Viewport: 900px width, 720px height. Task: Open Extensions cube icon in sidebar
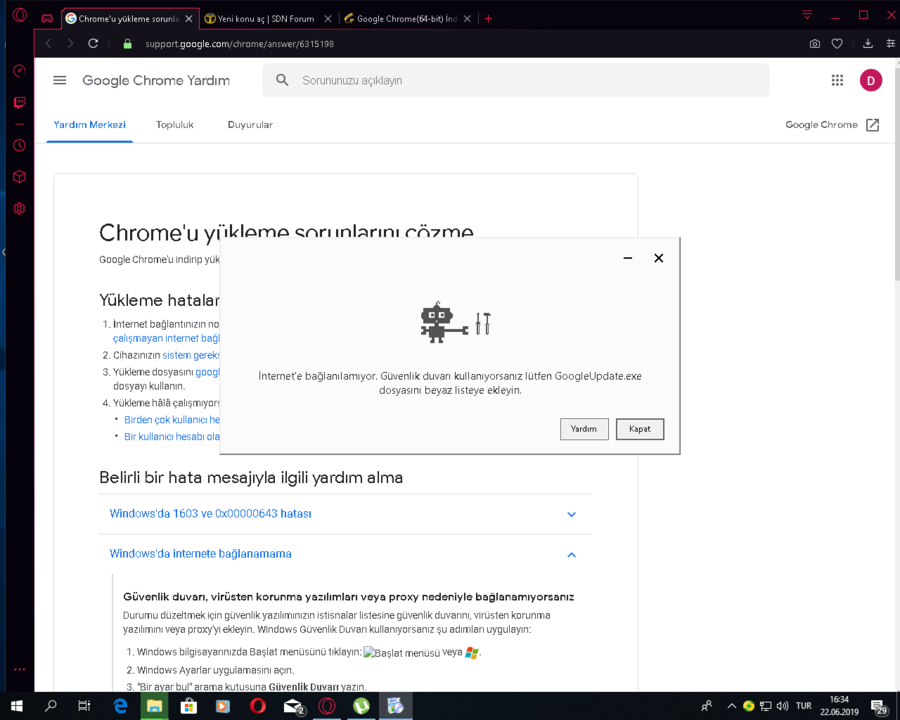(20, 177)
